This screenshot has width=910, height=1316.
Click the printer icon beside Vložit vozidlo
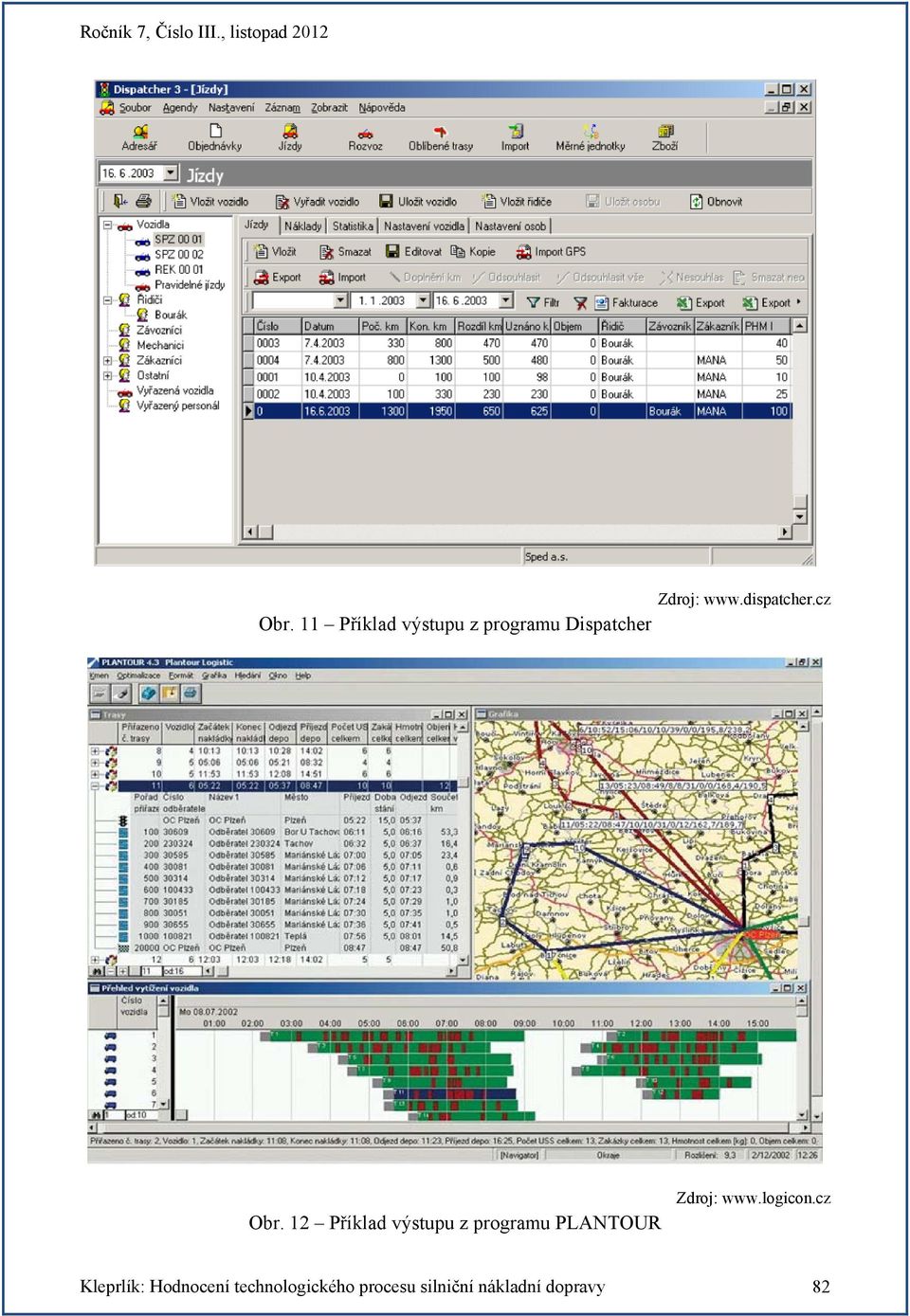coord(143,201)
